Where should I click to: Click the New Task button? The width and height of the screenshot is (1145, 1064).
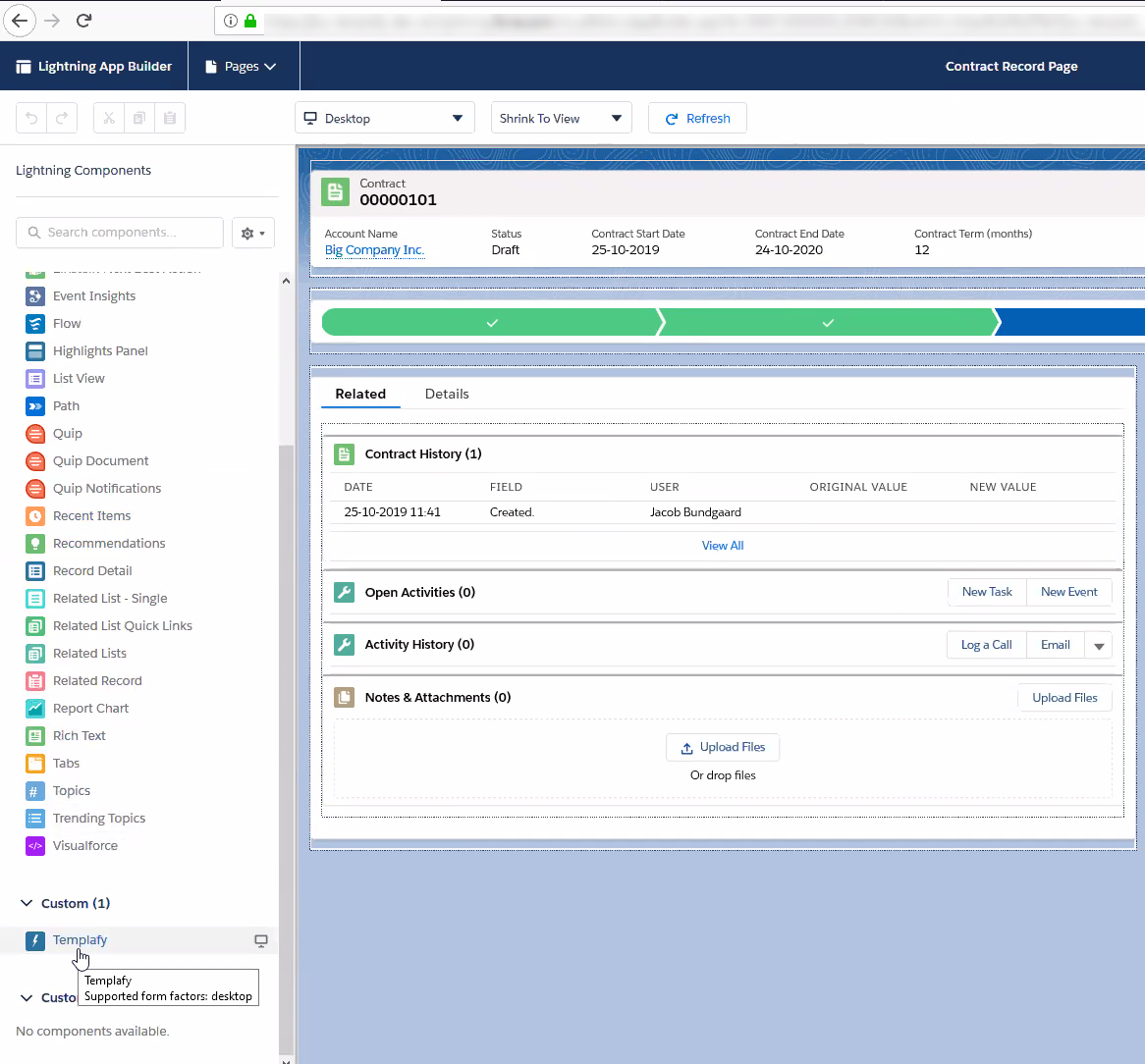tap(987, 592)
